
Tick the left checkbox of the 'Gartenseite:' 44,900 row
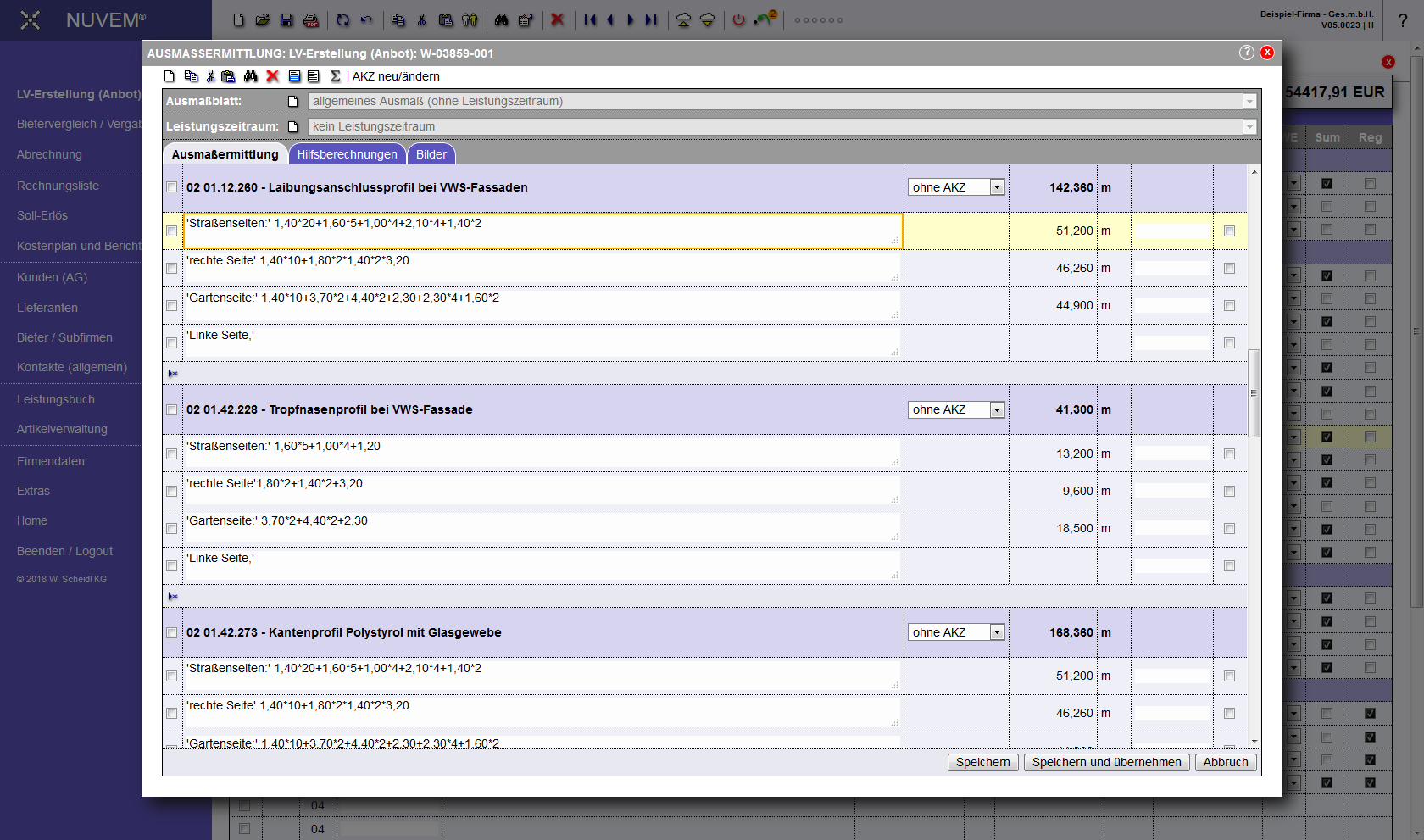point(172,306)
